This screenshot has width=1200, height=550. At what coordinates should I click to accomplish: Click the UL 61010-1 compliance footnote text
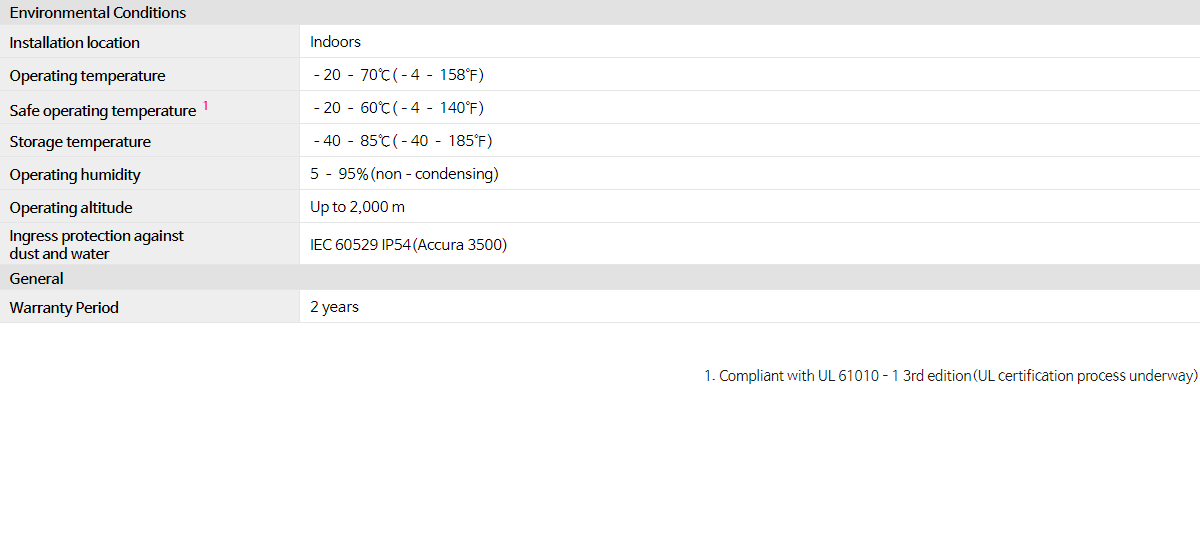click(x=951, y=376)
